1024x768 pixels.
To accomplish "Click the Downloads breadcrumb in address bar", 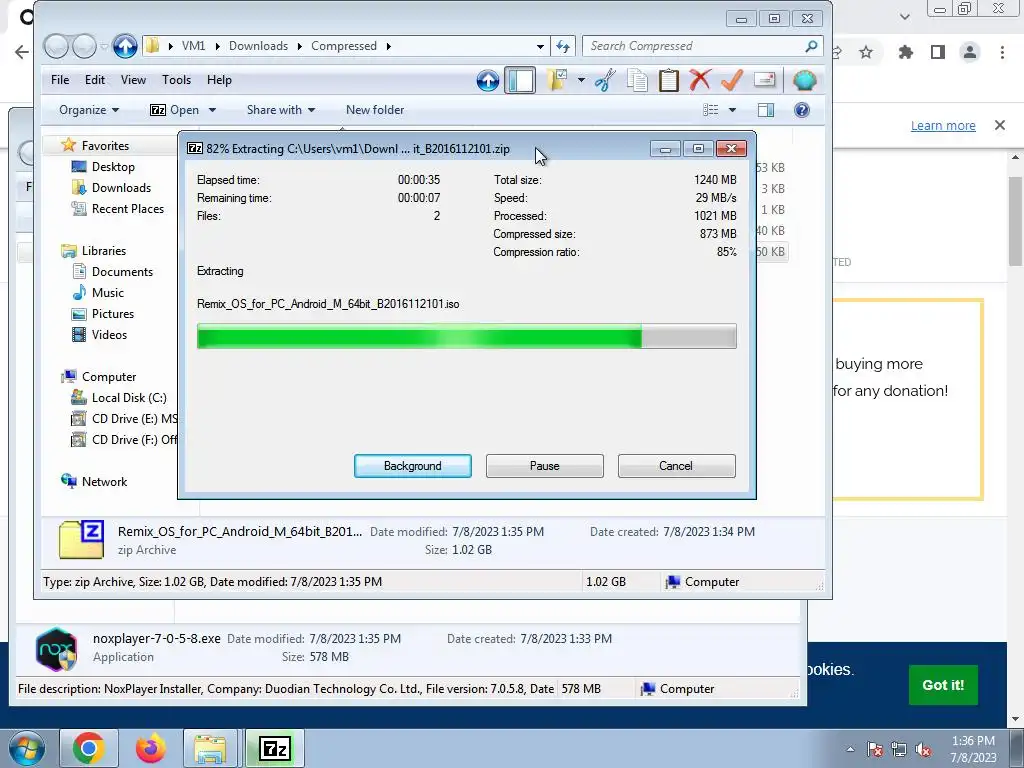I will pos(258,46).
